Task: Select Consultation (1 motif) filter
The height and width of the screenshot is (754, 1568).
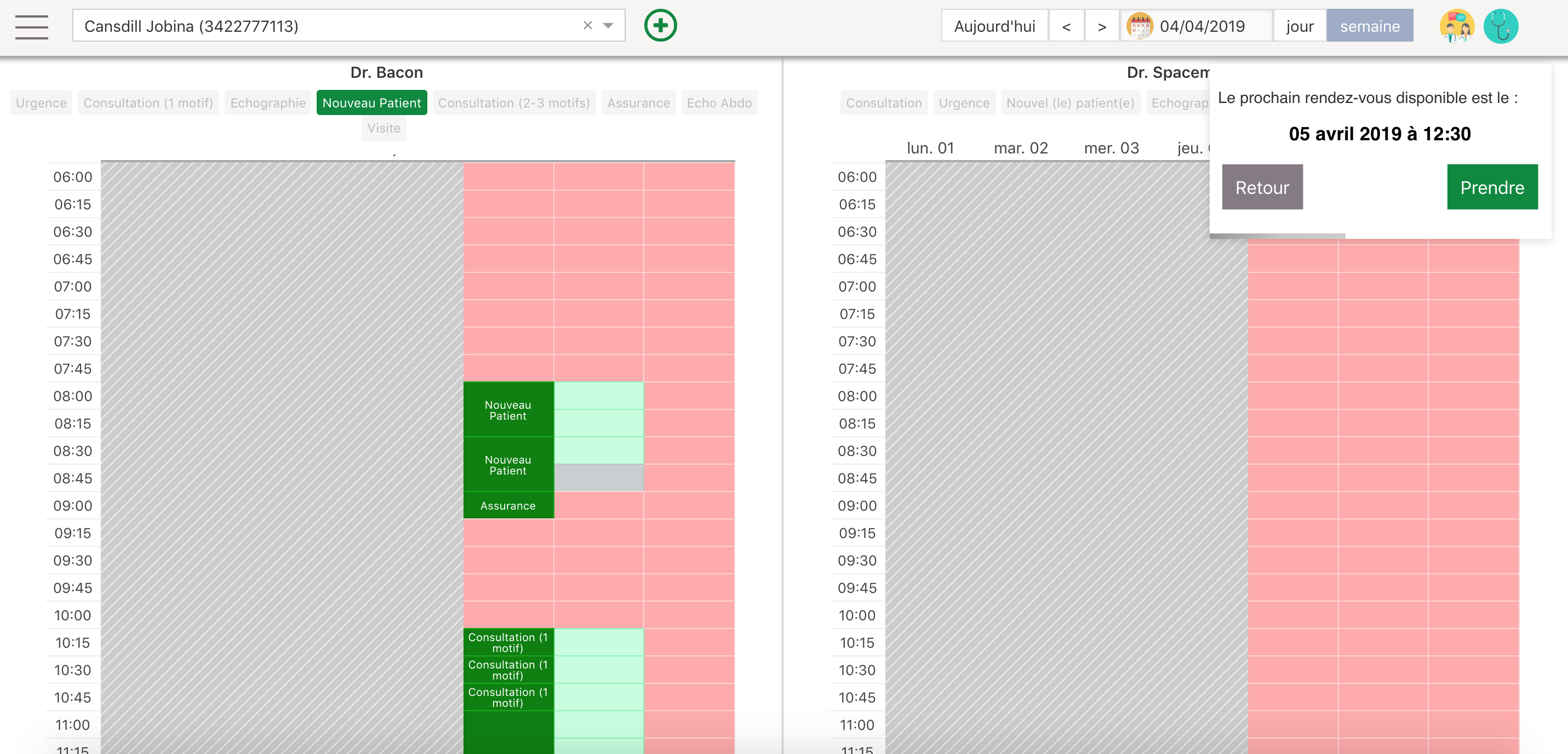Action: [148, 103]
